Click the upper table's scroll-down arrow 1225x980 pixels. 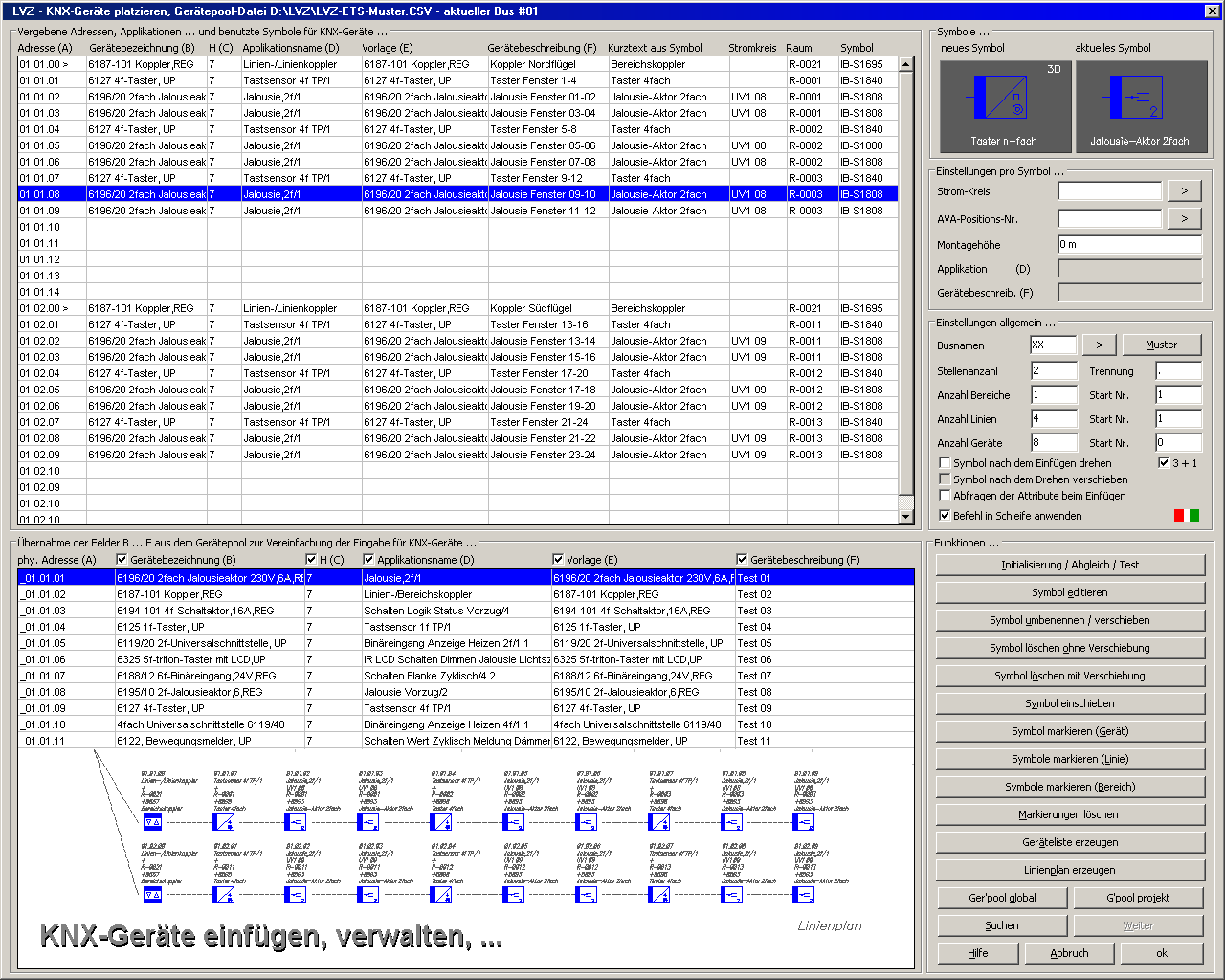[906, 517]
